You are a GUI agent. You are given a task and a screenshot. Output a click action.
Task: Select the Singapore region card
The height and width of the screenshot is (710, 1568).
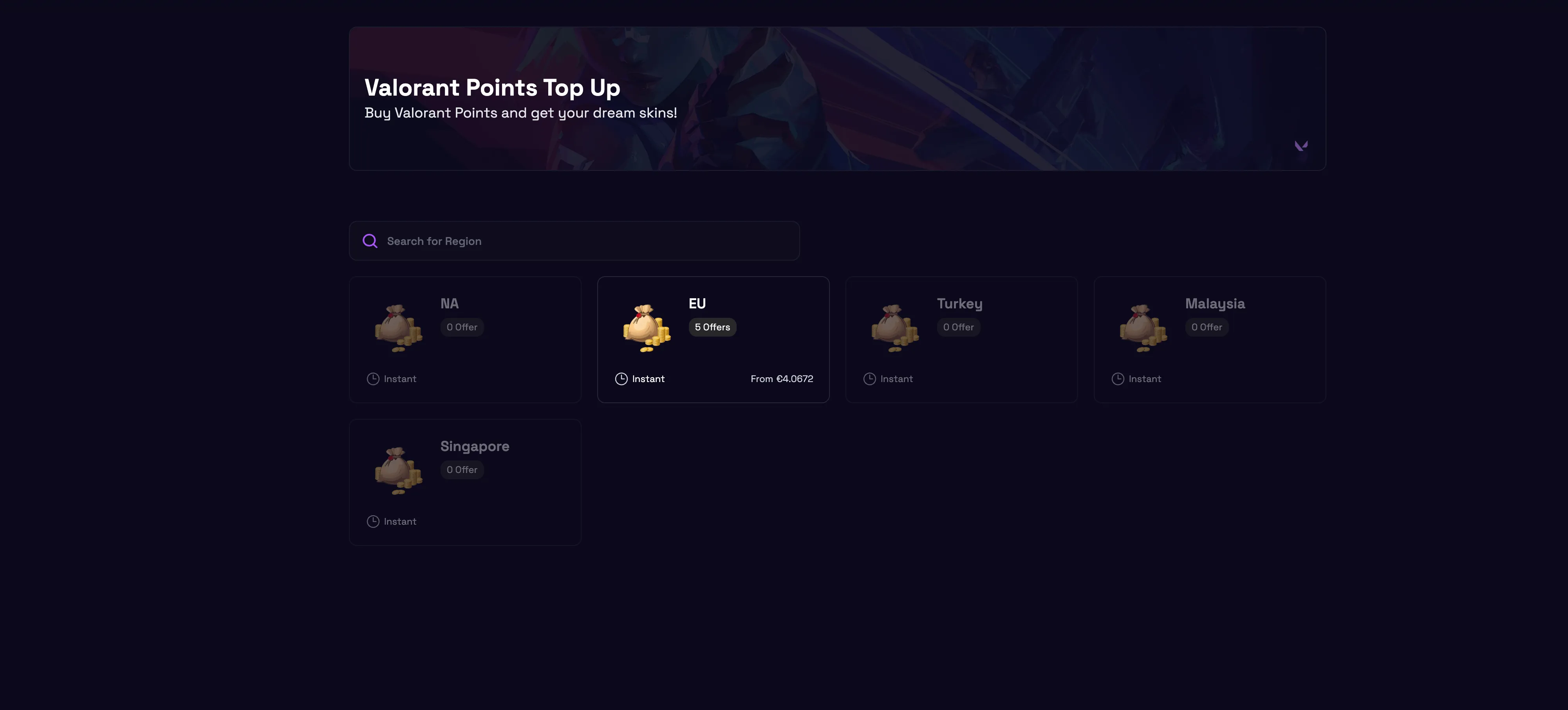coord(464,482)
